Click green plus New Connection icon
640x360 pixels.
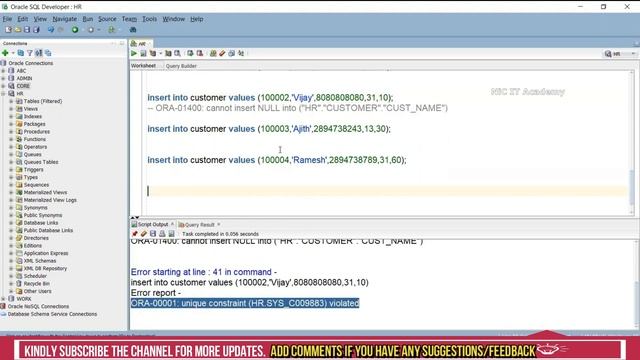[x=5, y=53]
